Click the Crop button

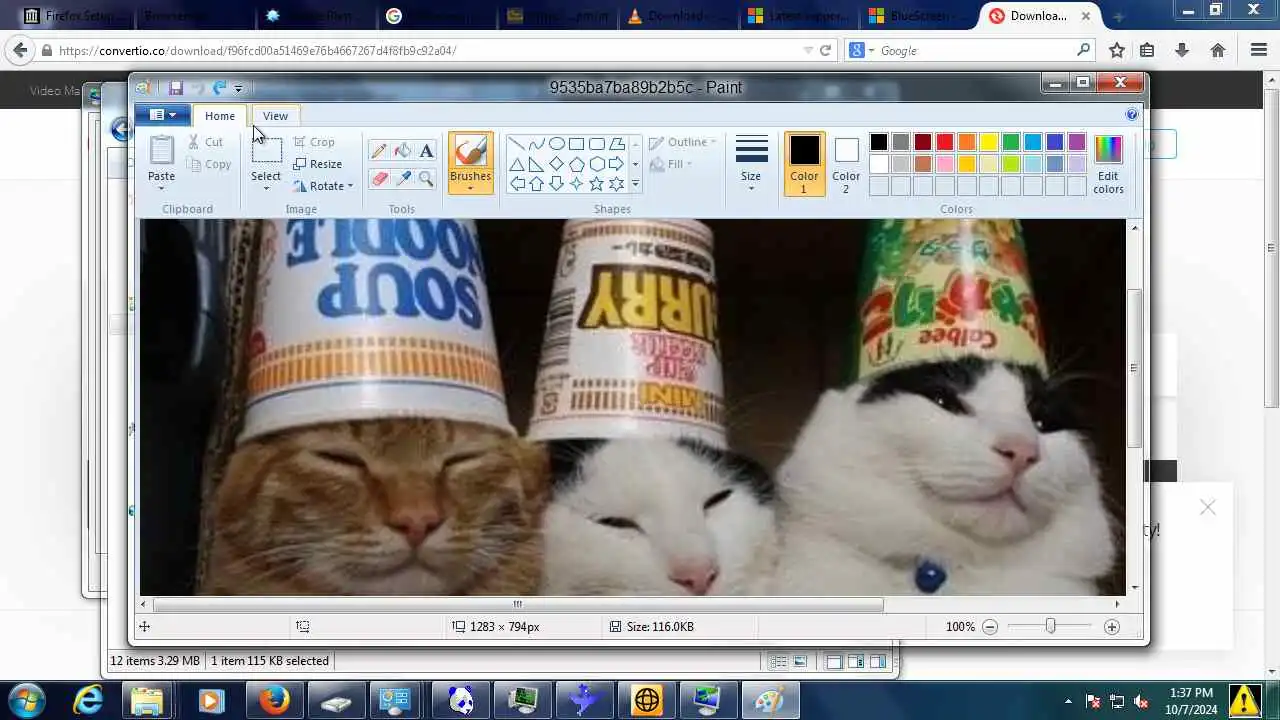coord(314,142)
